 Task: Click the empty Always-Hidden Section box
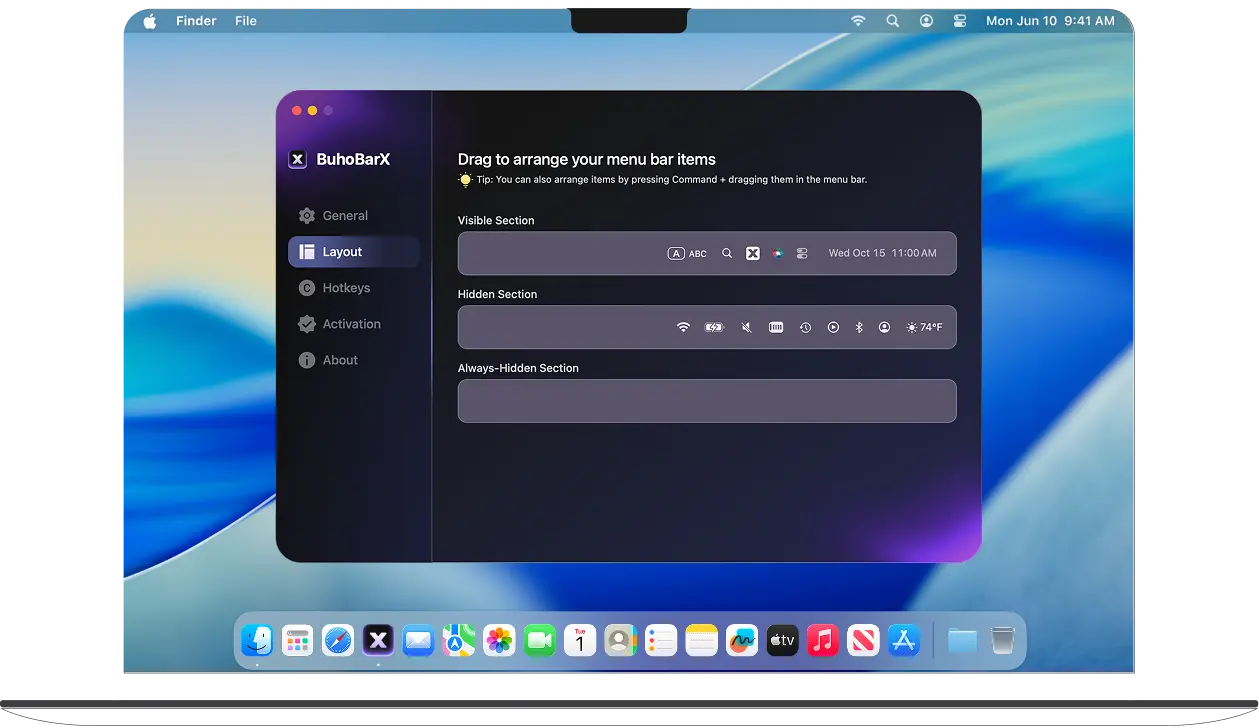click(706, 401)
